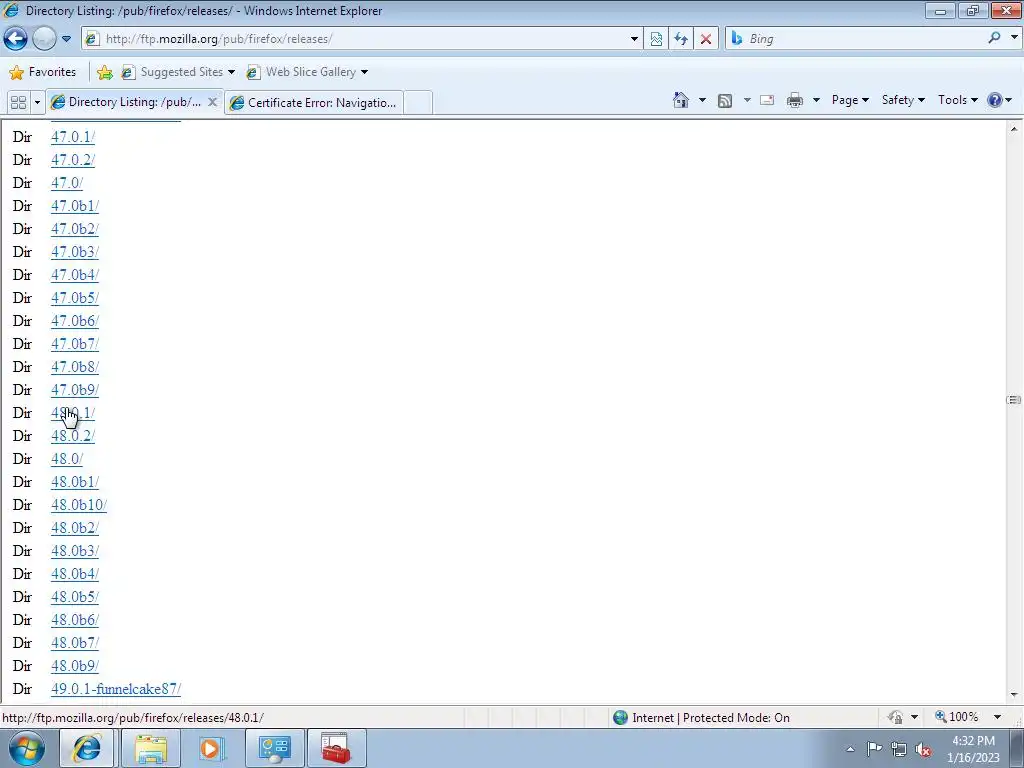Open the 47.0.2/ directory link

[73, 159]
